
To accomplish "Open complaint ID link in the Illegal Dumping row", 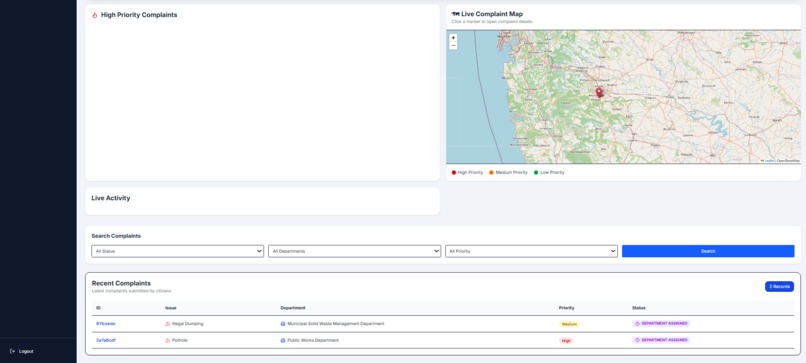I will tap(106, 324).
